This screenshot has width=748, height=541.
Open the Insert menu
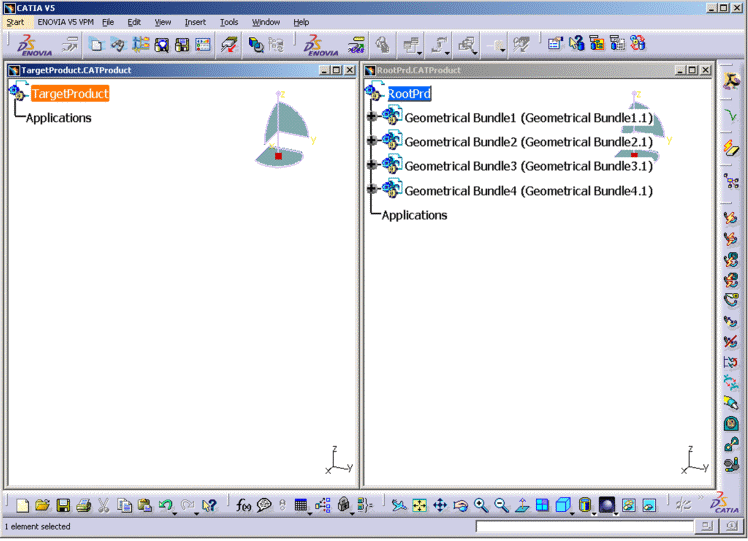click(195, 22)
